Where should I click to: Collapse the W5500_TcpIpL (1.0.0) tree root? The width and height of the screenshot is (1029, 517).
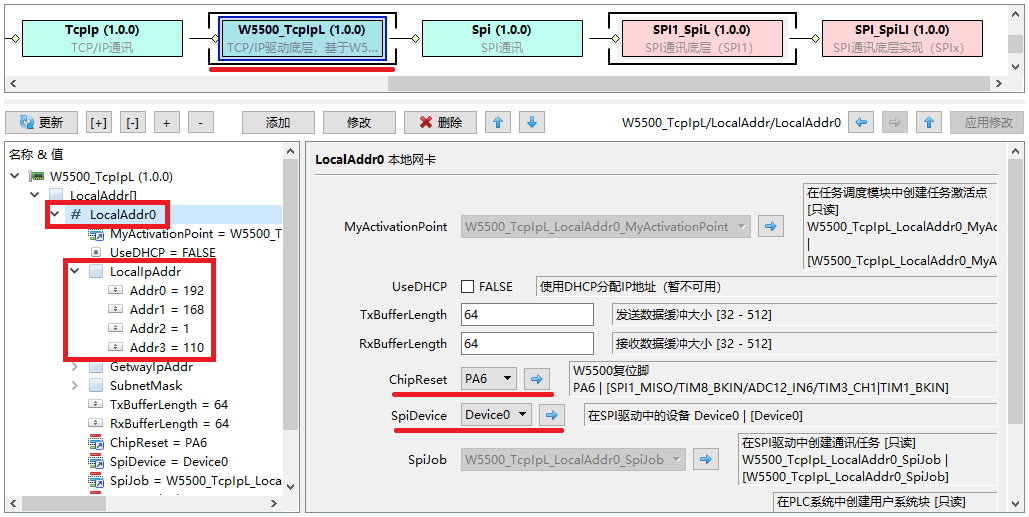point(14,176)
